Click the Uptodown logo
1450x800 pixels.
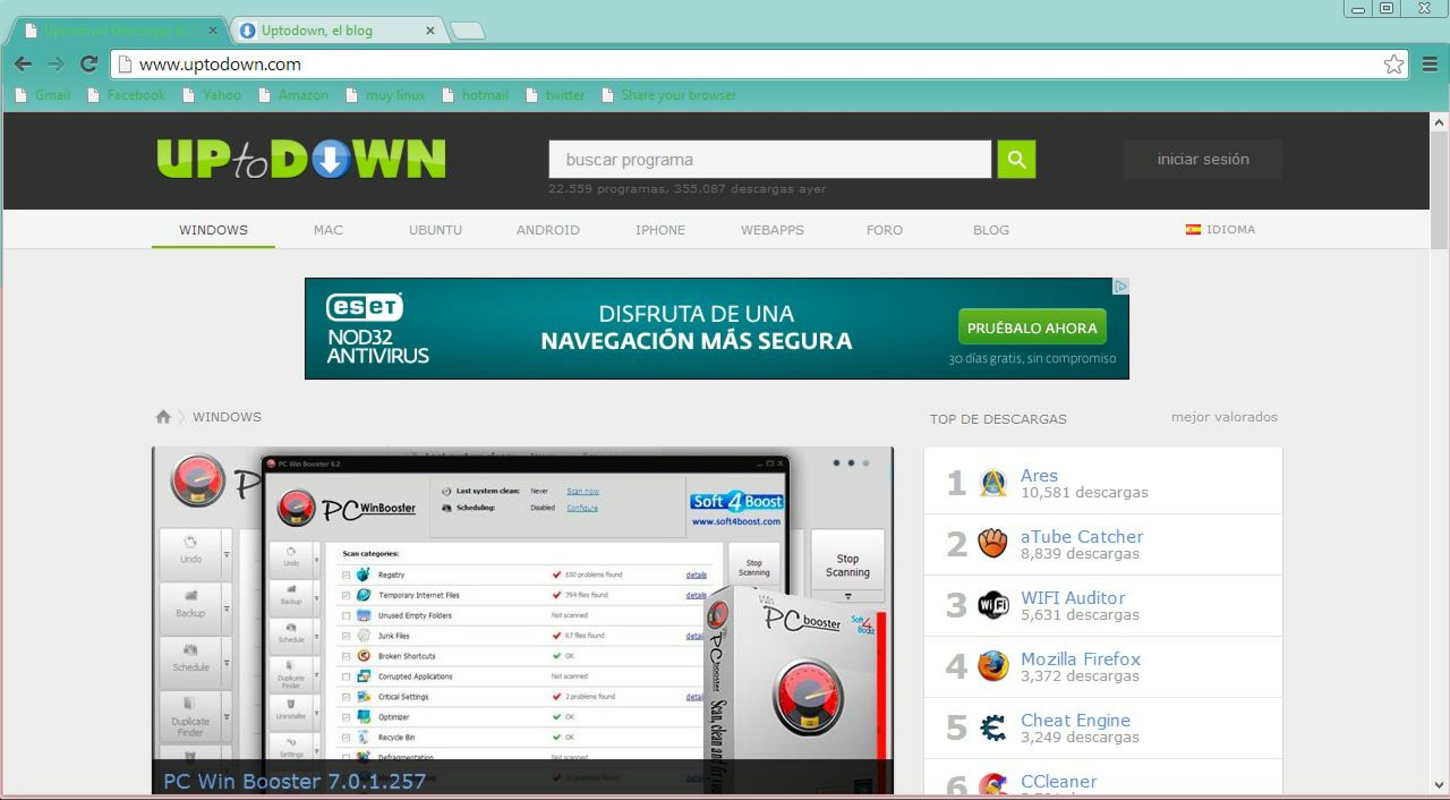pos(301,159)
